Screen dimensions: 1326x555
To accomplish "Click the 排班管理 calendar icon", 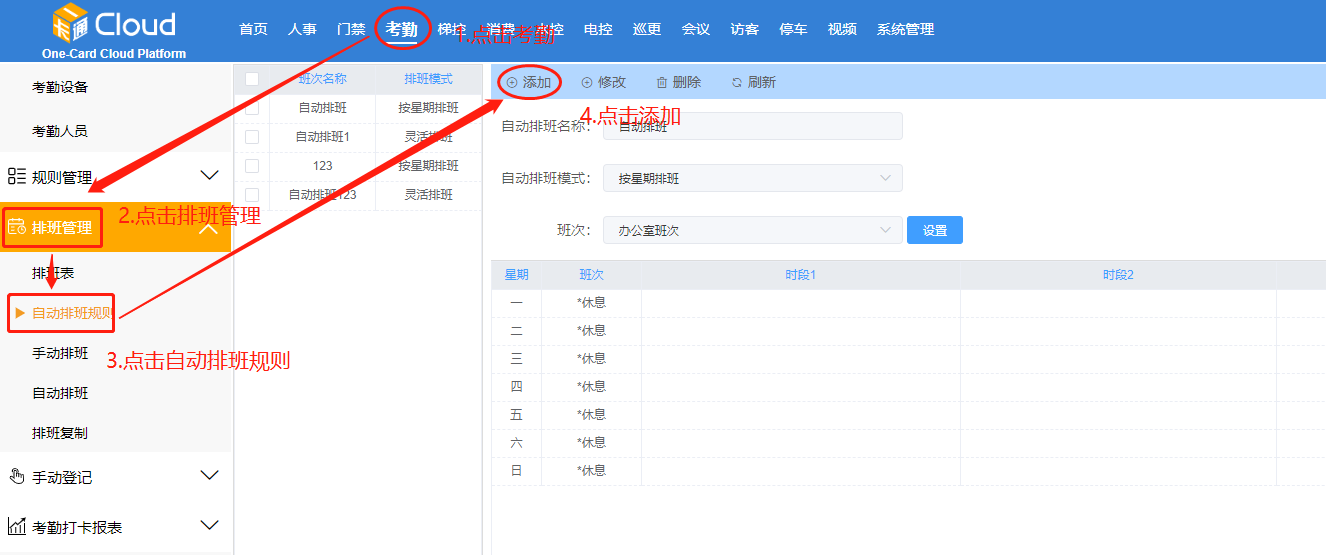I will (17, 228).
